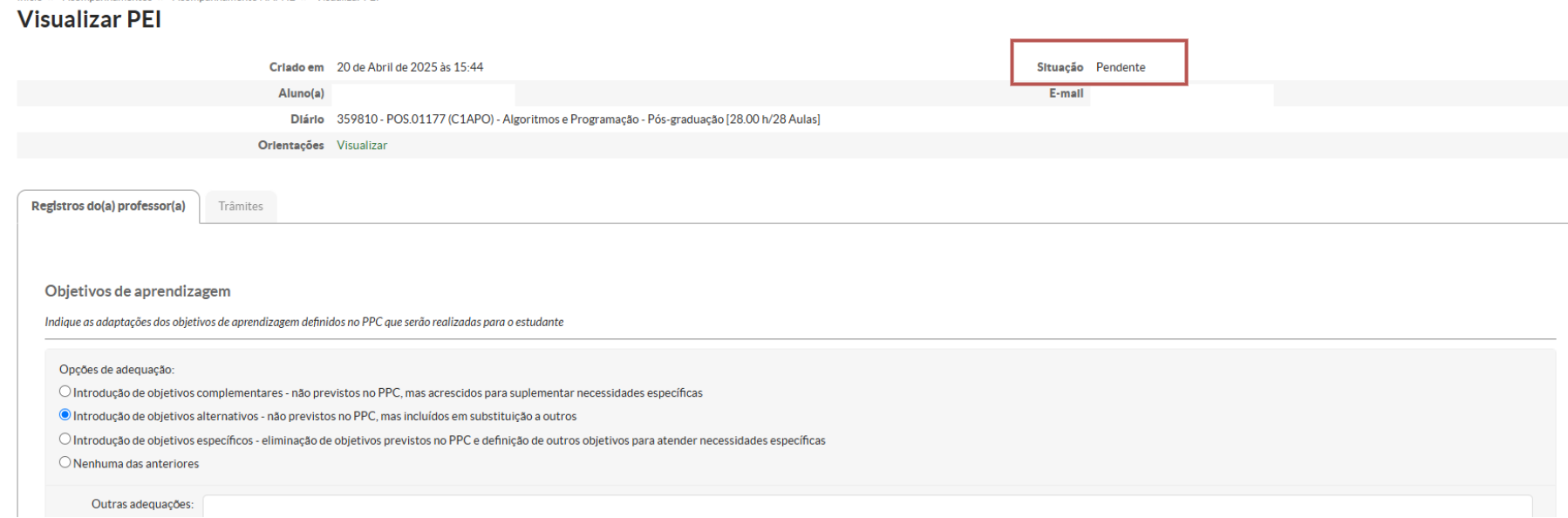Switch to the 'Trâmites' tab
The image size is (1568, 518).
pyautogui.click(x=241, y=207)
